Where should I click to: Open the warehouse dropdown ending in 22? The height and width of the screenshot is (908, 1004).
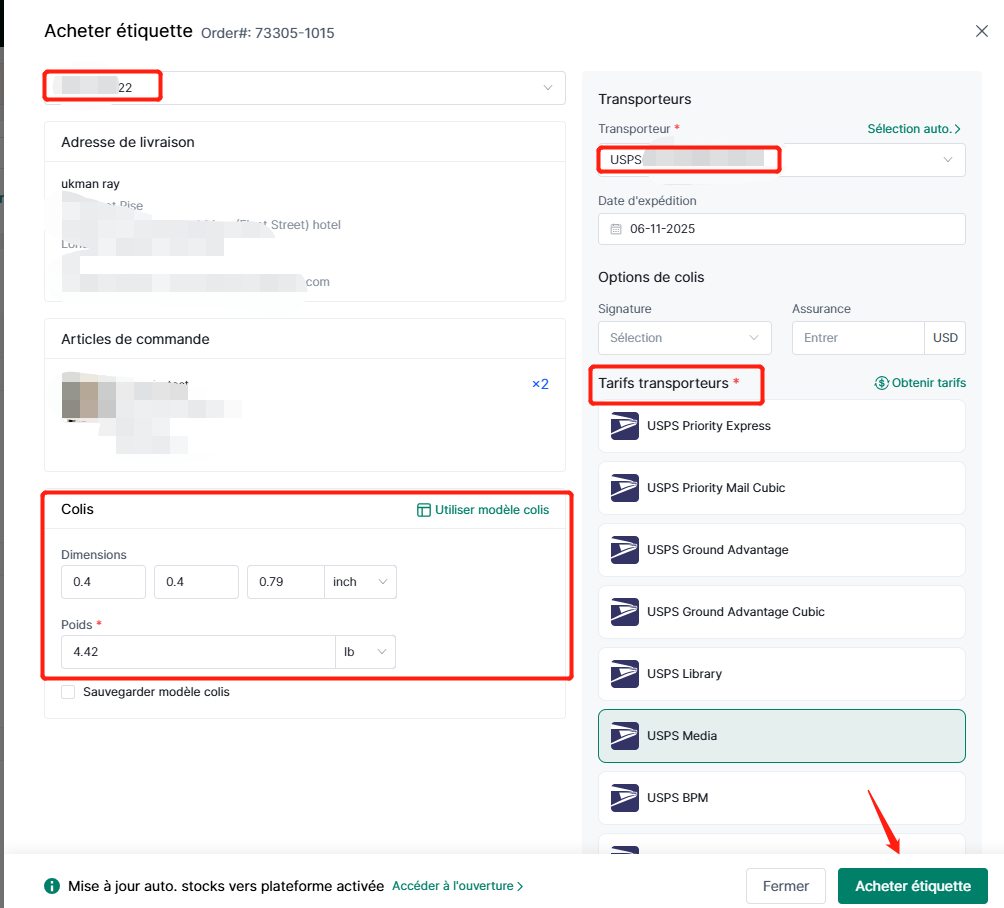click(x=305, y=88)
